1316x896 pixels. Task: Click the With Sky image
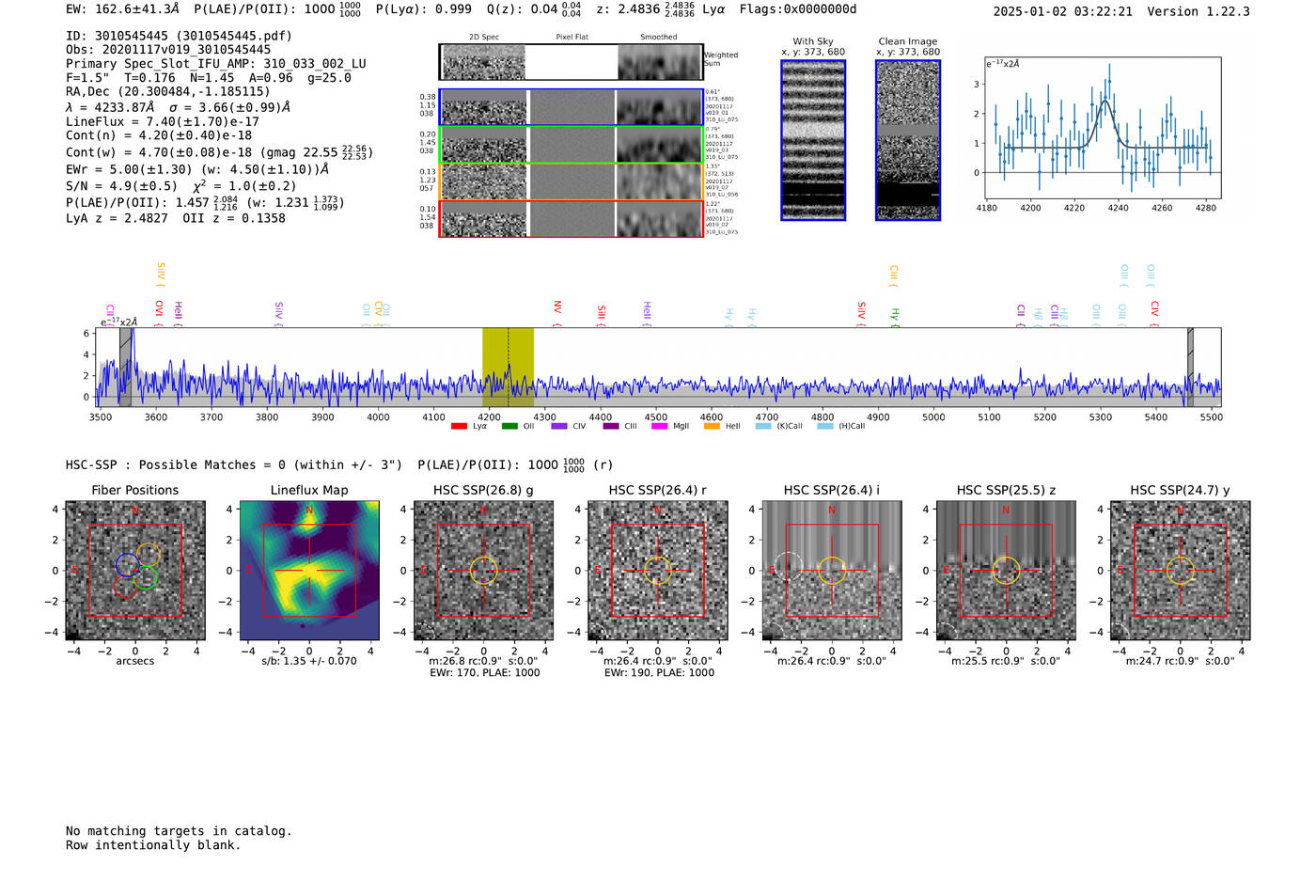coord(813,140)
